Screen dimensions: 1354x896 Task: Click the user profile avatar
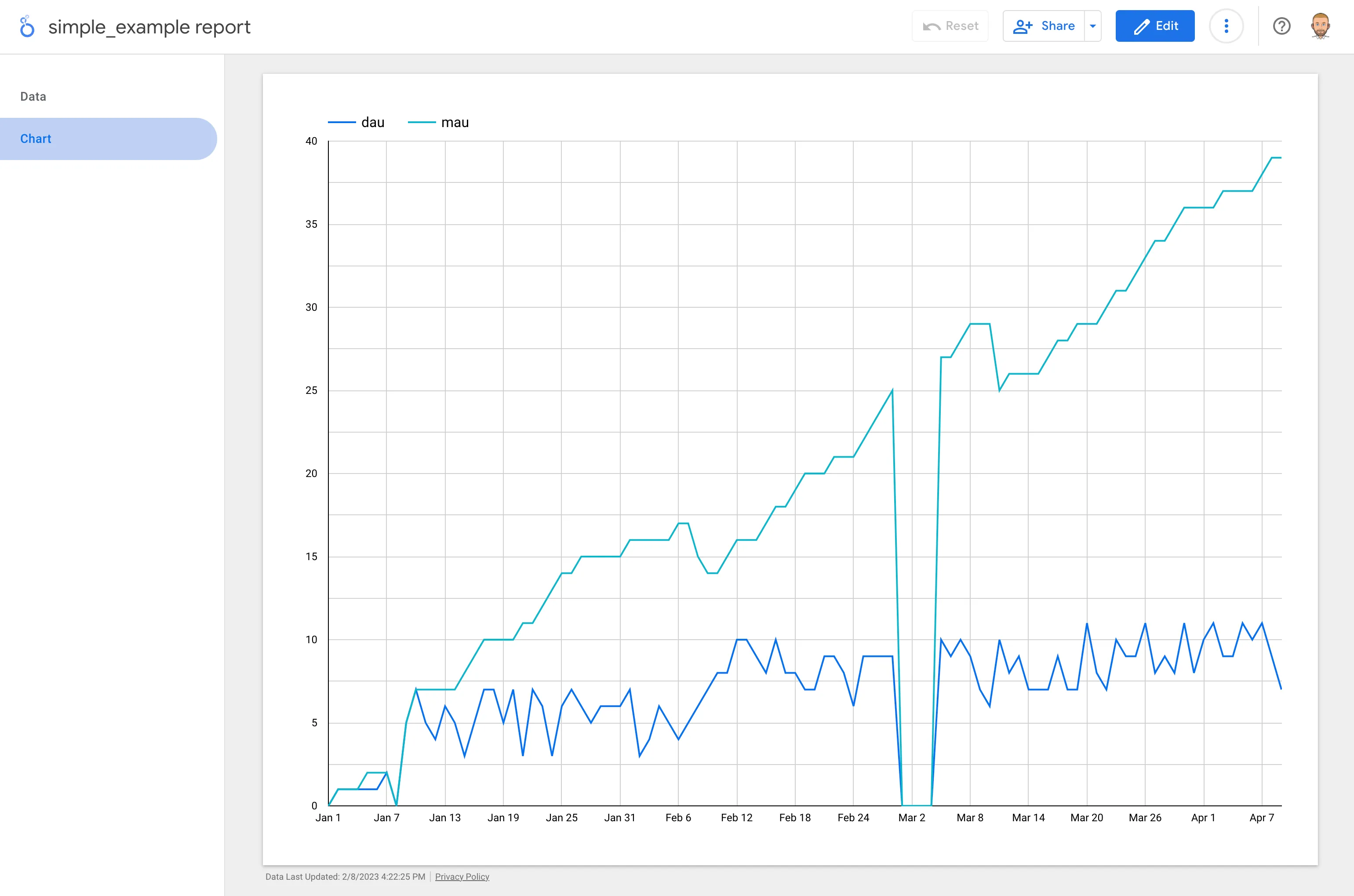[x=1320, y=26]
